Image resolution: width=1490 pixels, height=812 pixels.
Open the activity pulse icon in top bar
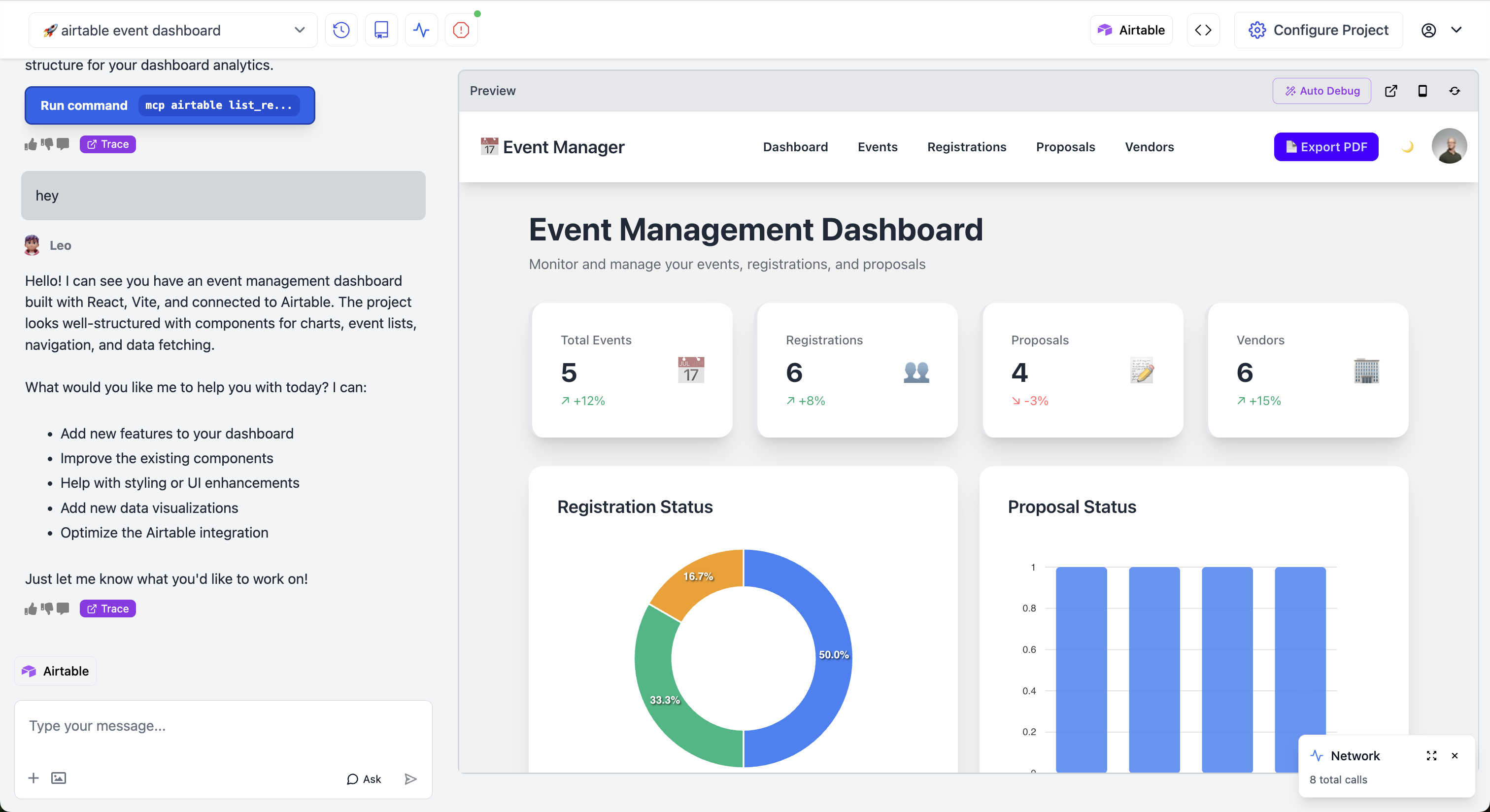[x=421, y=30]
